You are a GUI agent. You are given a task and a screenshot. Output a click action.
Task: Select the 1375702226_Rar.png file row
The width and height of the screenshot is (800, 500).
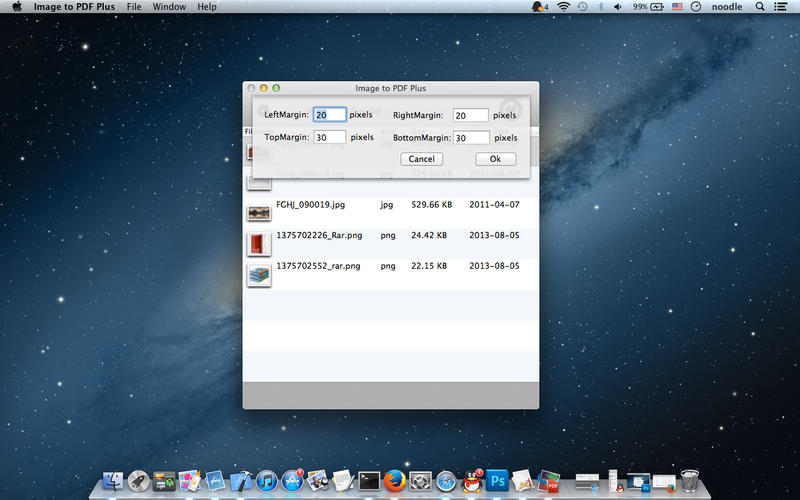click(x=391, y=244)
